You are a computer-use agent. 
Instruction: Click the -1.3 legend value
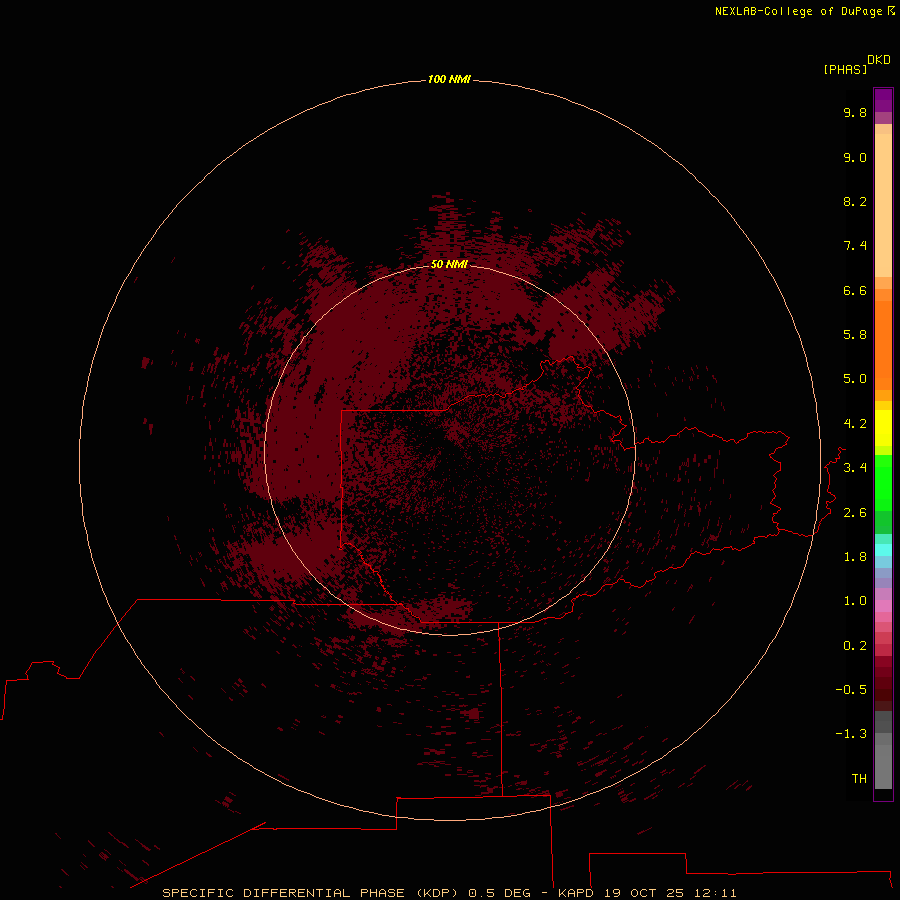click(x=851, y=734)
